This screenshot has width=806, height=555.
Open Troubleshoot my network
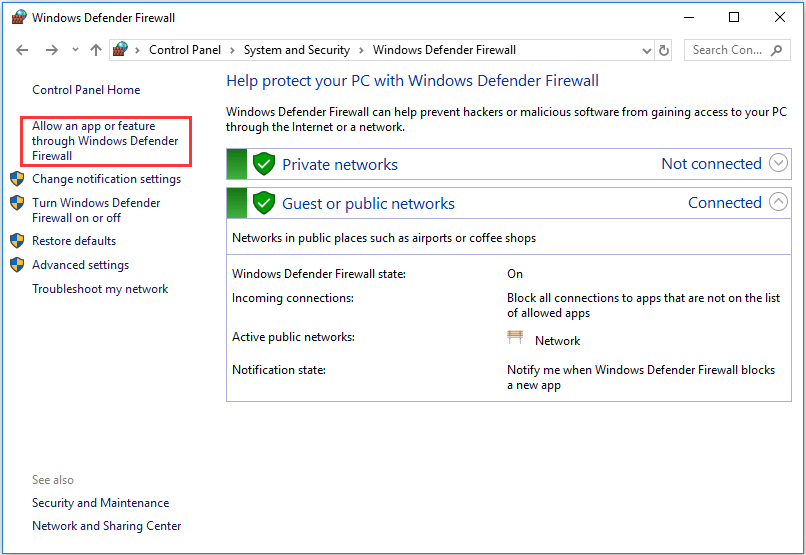100,289
